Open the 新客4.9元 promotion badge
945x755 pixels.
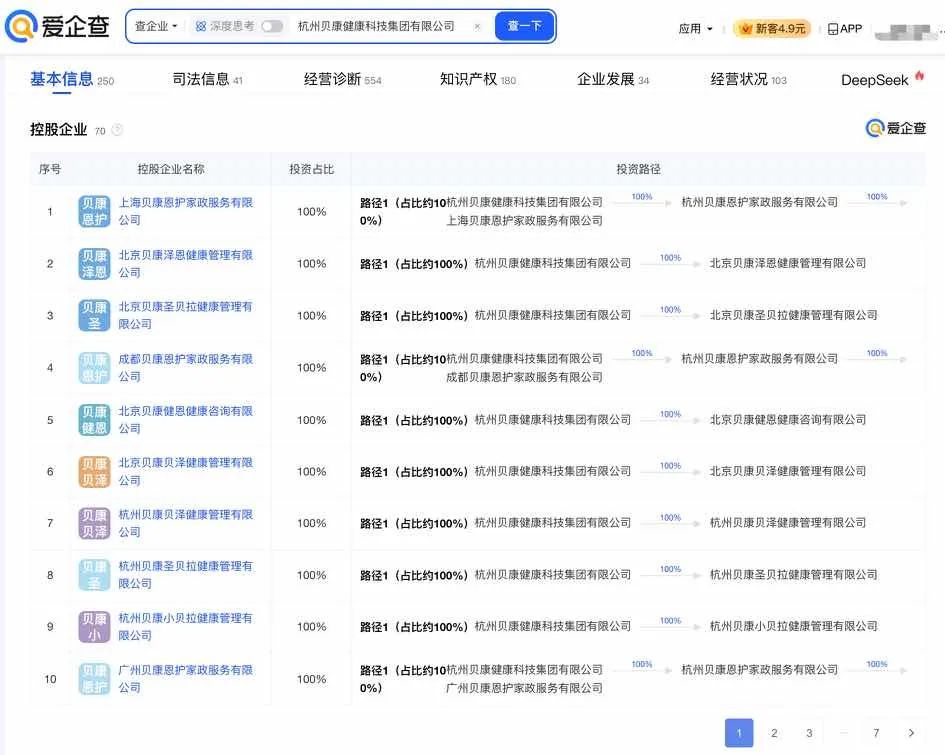772,28
